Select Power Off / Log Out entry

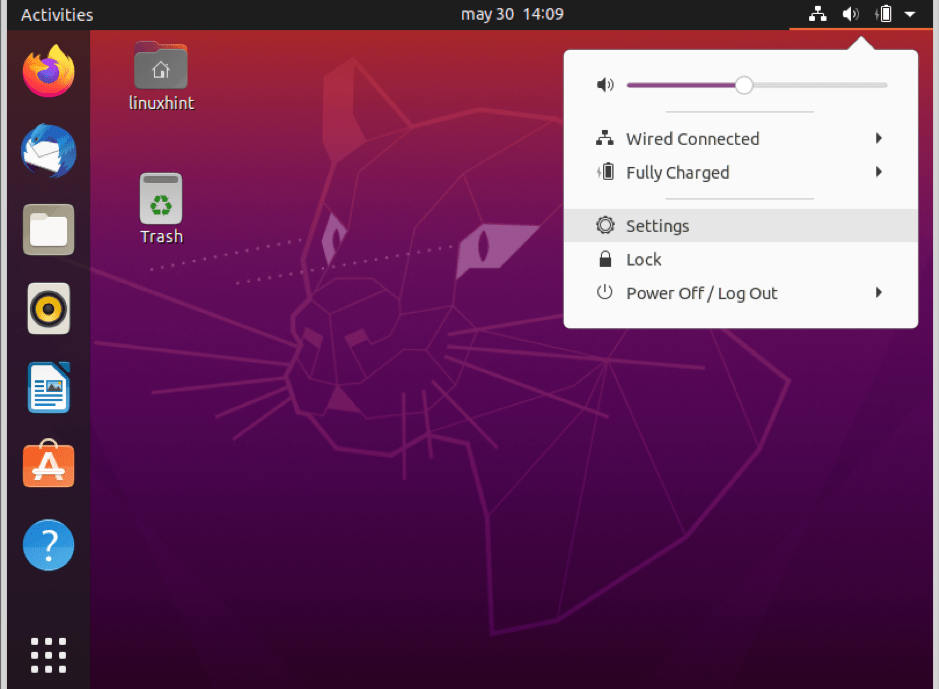click(x=741, y=293)
